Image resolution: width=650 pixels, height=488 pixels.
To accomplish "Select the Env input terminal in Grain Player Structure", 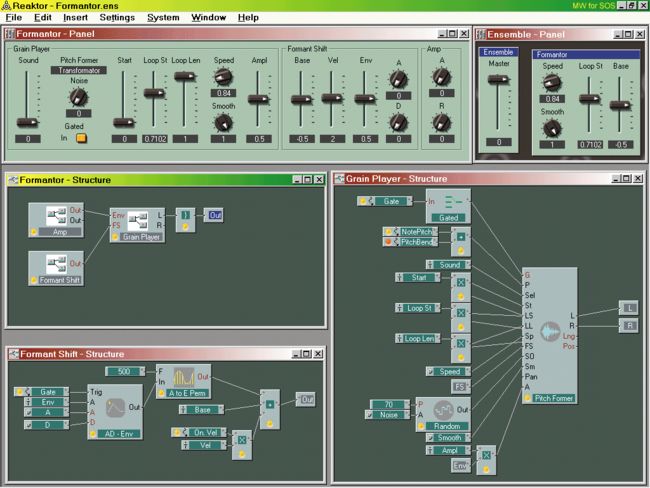I will point(461,466).
